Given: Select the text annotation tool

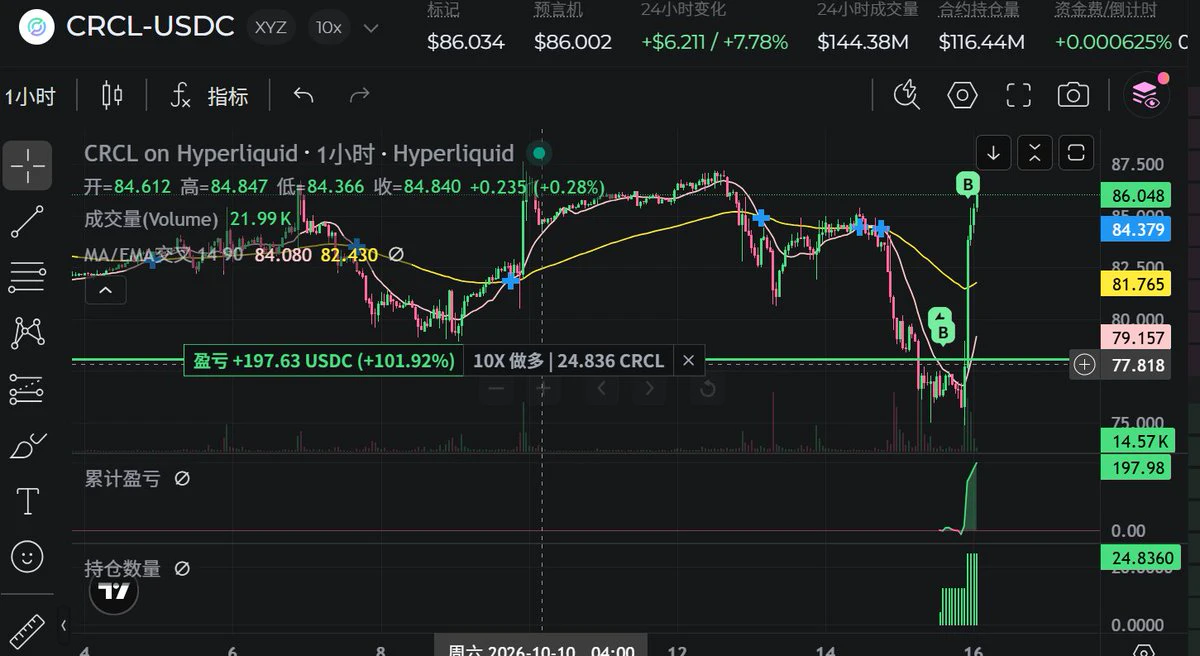Looking at the screenshot, I should 27,502.
